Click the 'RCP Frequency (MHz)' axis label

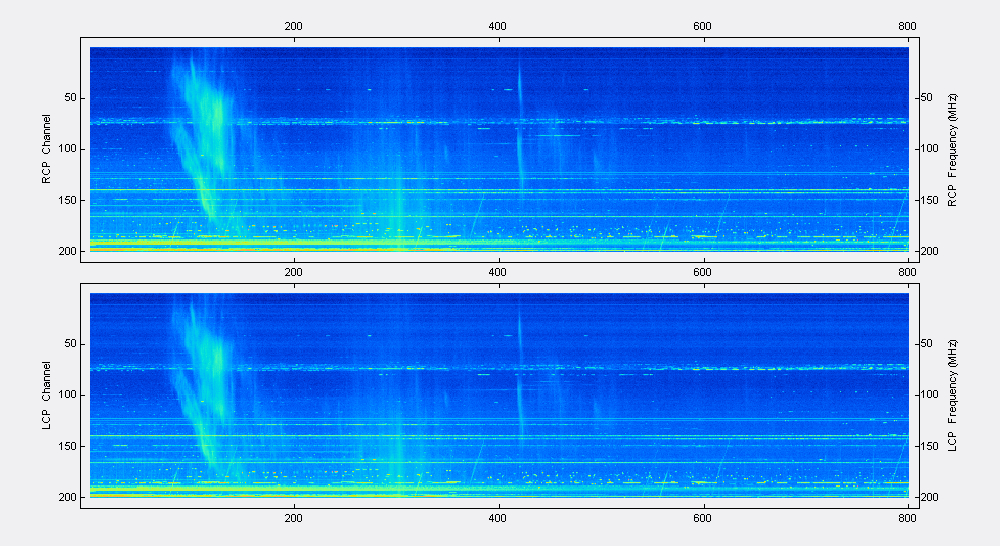tap(952, 150)
